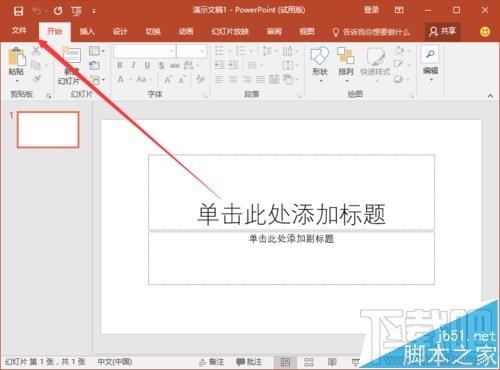Open the font size combo box
The width and height of the screenshot is (500, 370).
tap(191, 51)
